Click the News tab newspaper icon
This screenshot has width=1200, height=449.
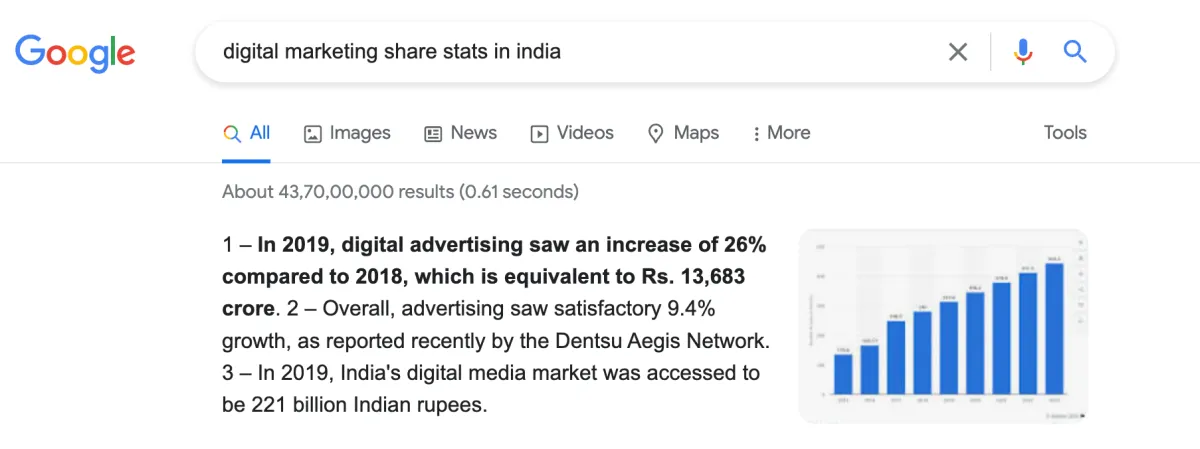click(433, 133)
